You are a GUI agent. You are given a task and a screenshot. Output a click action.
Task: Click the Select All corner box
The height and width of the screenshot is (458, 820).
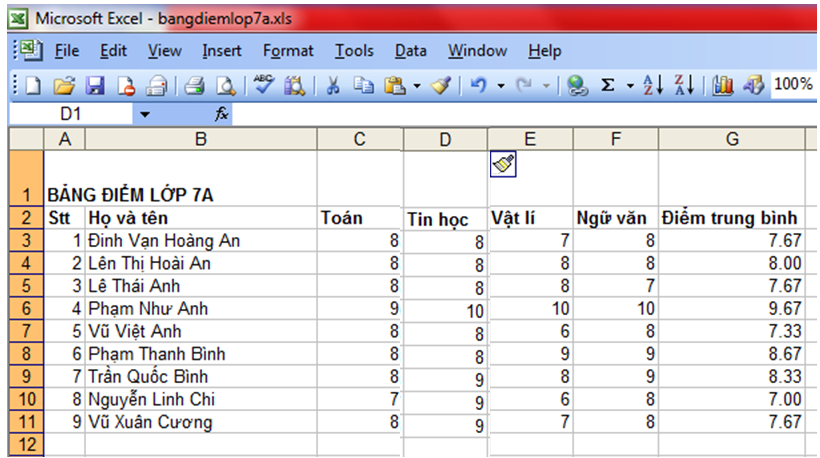tap(26, 139)
